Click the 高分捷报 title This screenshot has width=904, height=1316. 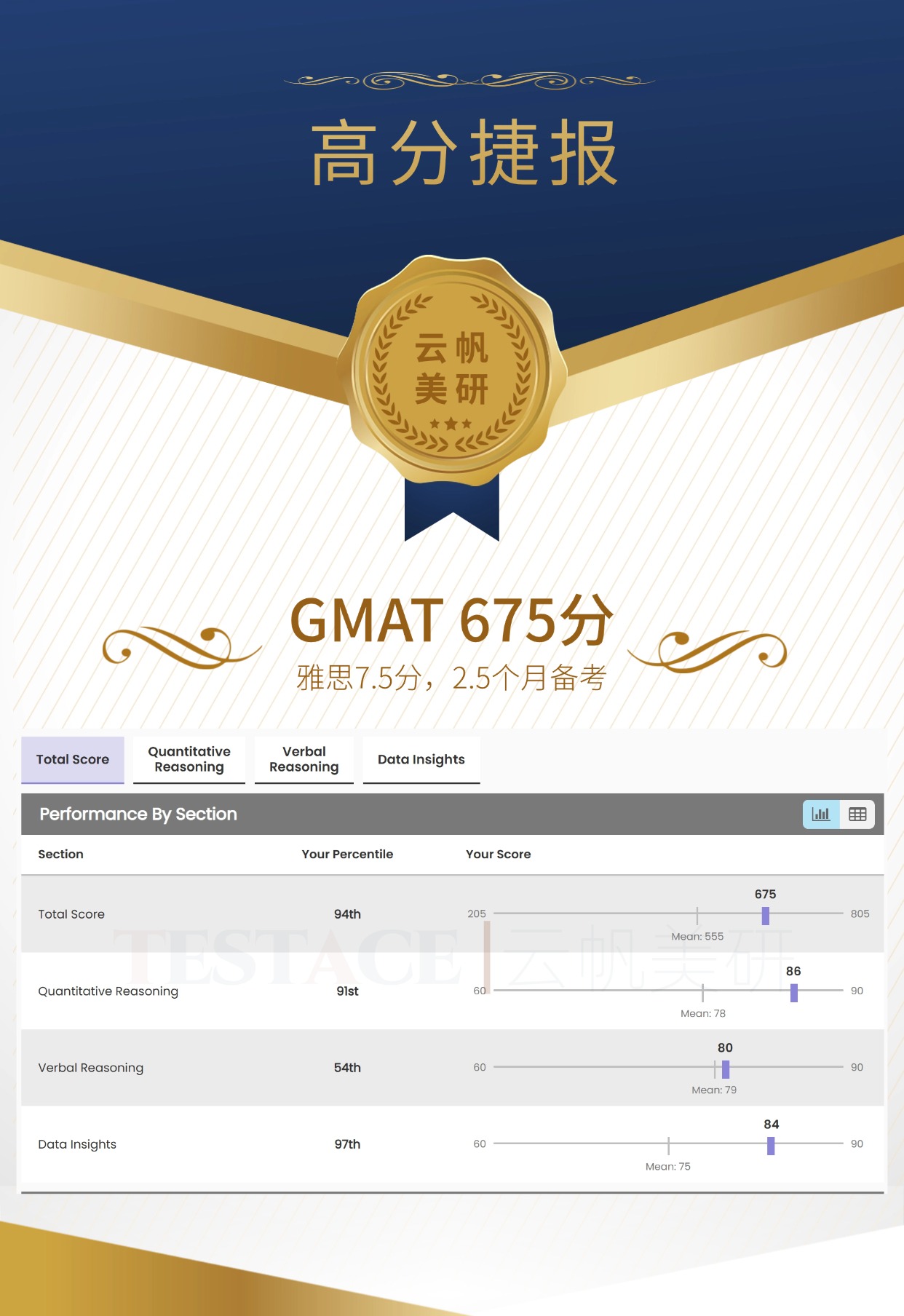click(465, 153)
